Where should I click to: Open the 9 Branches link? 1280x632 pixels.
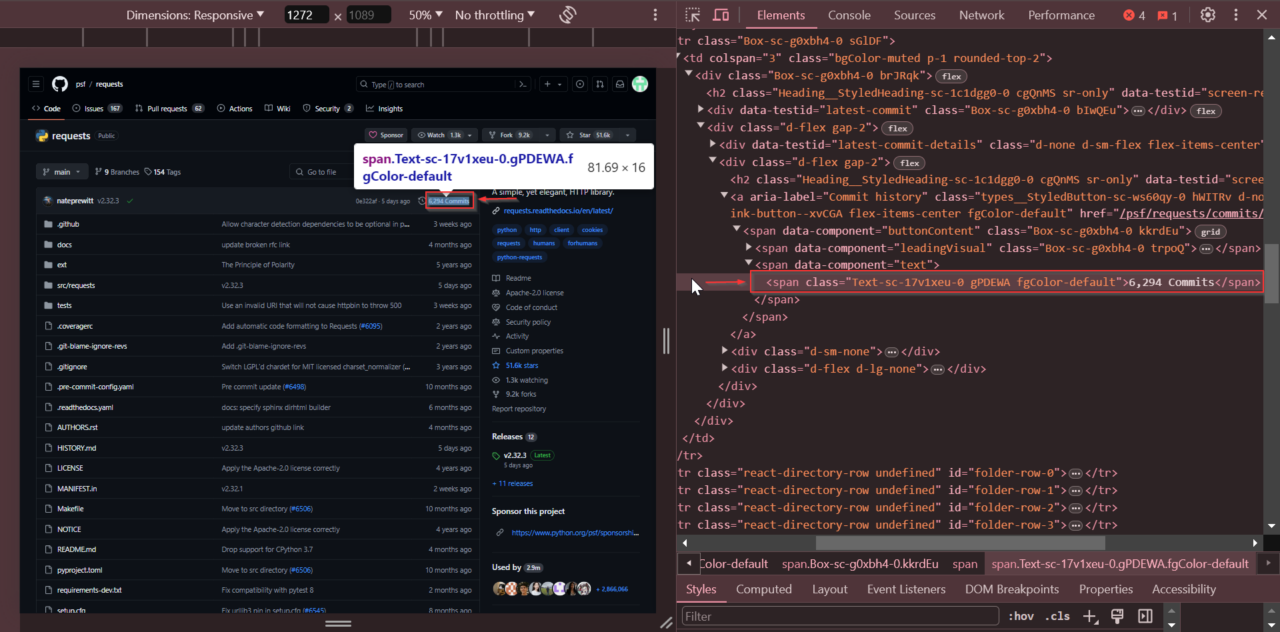coord(119,172)
